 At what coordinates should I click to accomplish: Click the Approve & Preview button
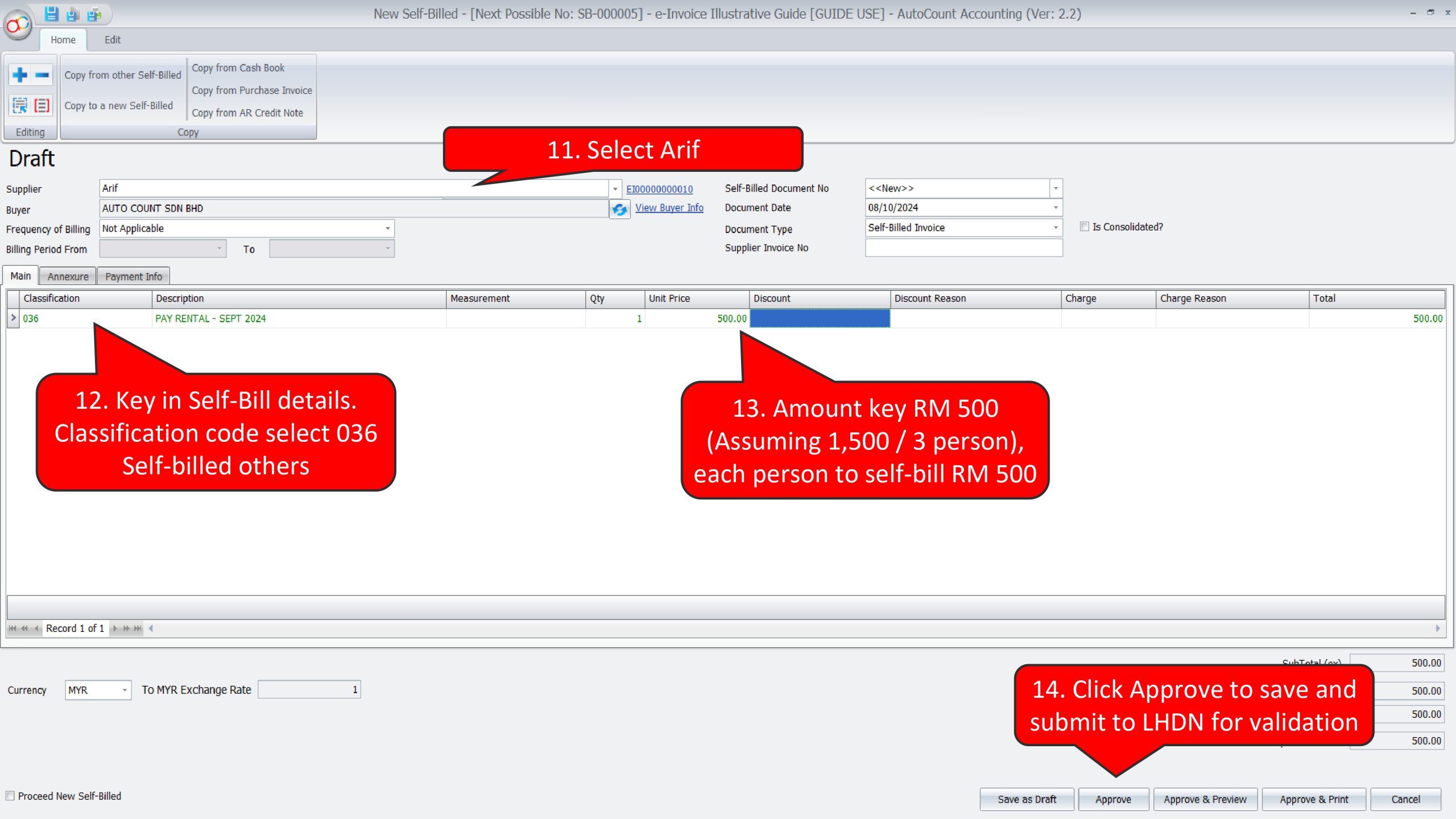pos(1205,799)
